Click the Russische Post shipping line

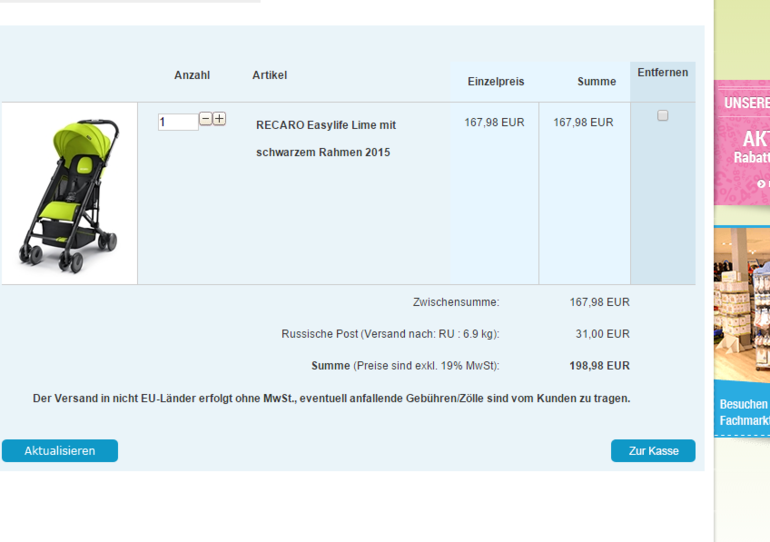[390, 334]
